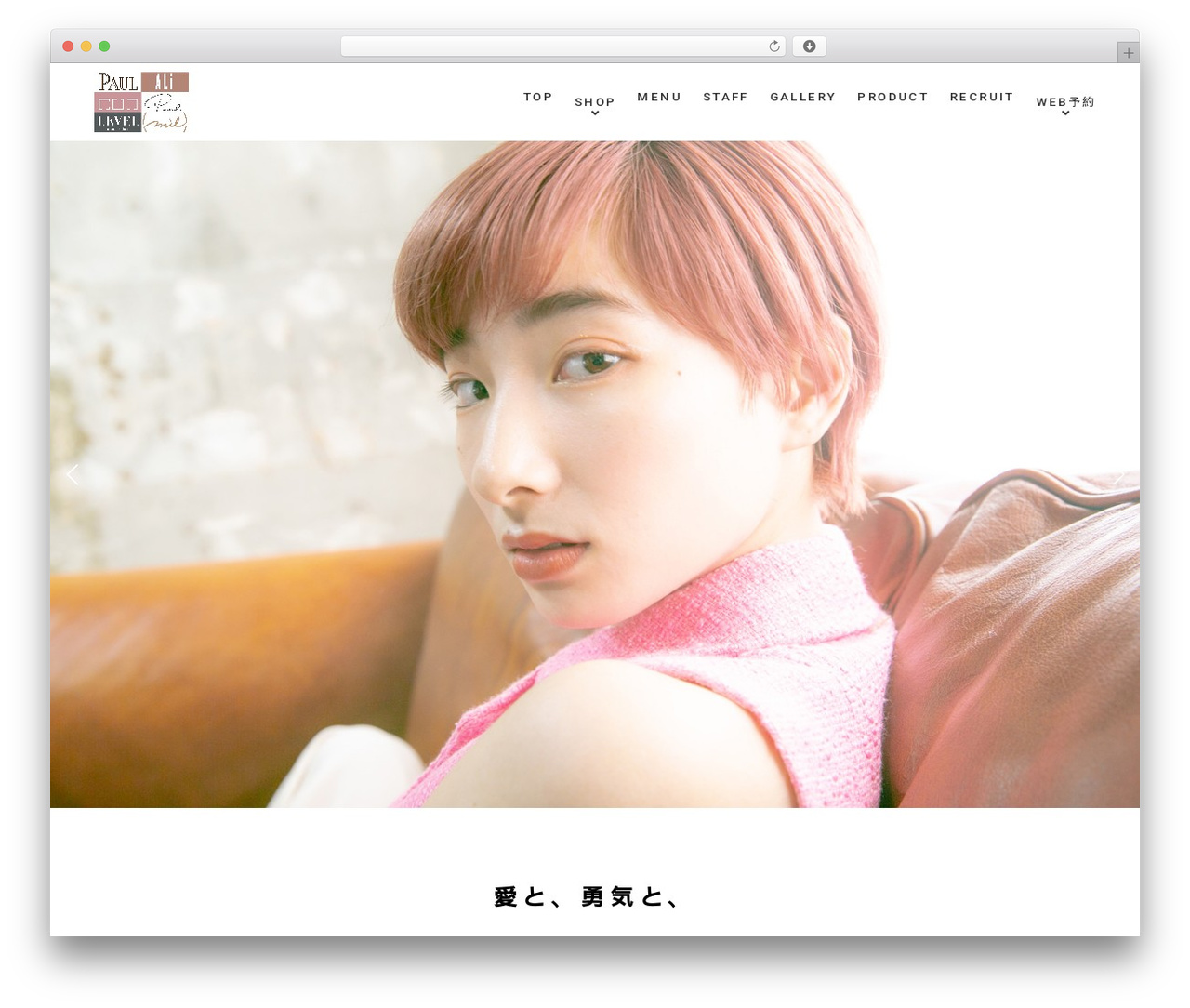The height and width of the screenshot is (1008, 1190).
Task: Open the STAFF page
Action: coord(725,97)
